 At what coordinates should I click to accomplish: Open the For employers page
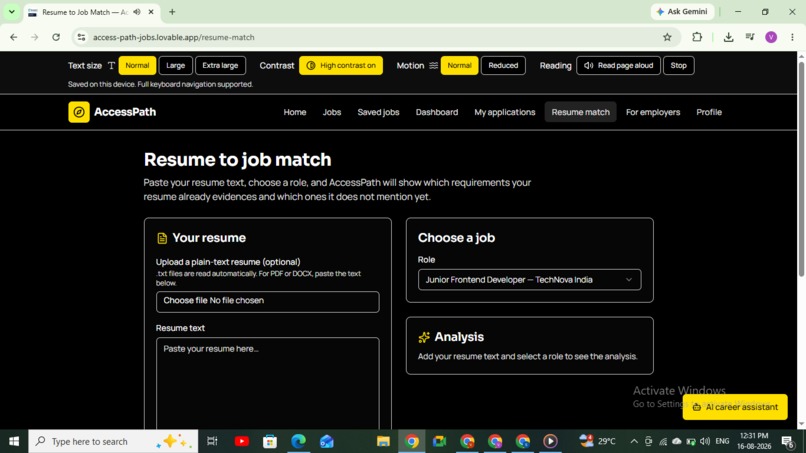653,112
